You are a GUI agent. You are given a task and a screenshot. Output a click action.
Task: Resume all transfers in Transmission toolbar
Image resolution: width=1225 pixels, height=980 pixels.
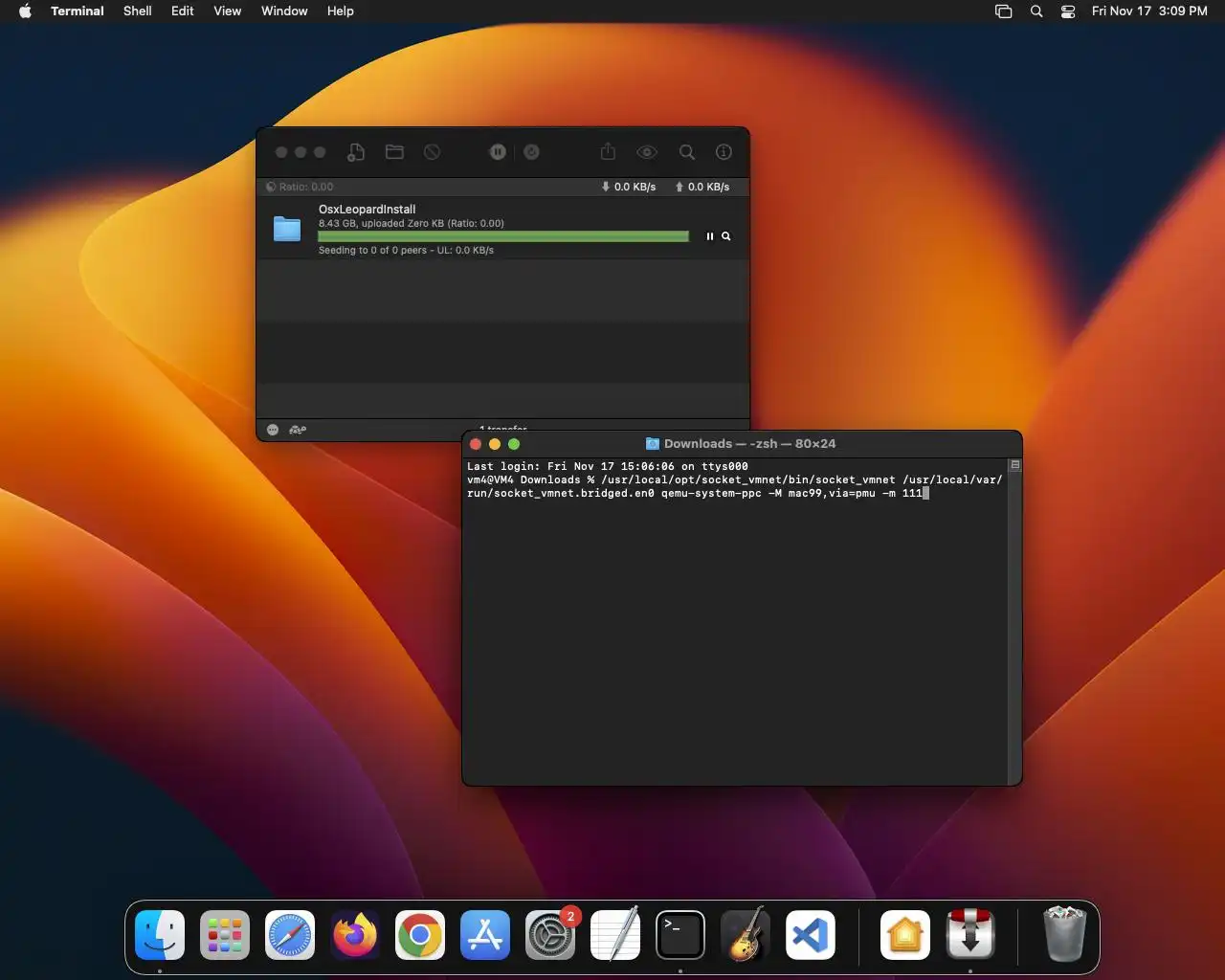[x=532, y=152]
